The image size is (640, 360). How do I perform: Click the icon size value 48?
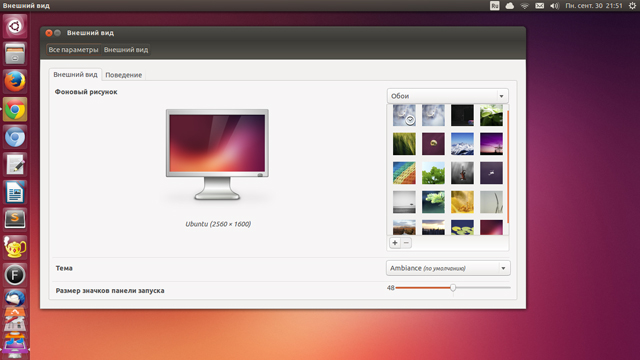coord(390,288)
